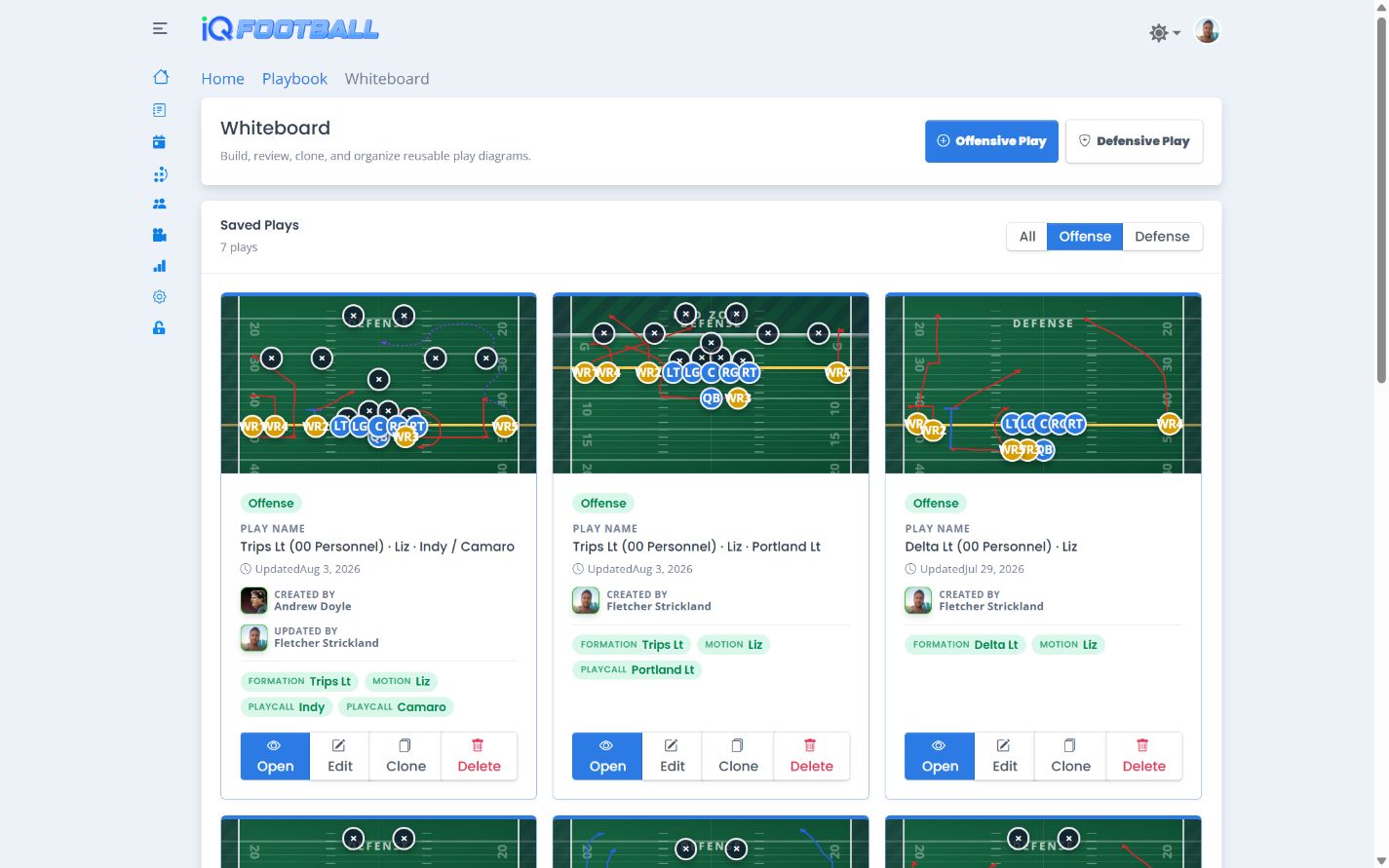The image size is (1389, 868).
Task: Open the team members sidebar icon
Action: (160, 204)
